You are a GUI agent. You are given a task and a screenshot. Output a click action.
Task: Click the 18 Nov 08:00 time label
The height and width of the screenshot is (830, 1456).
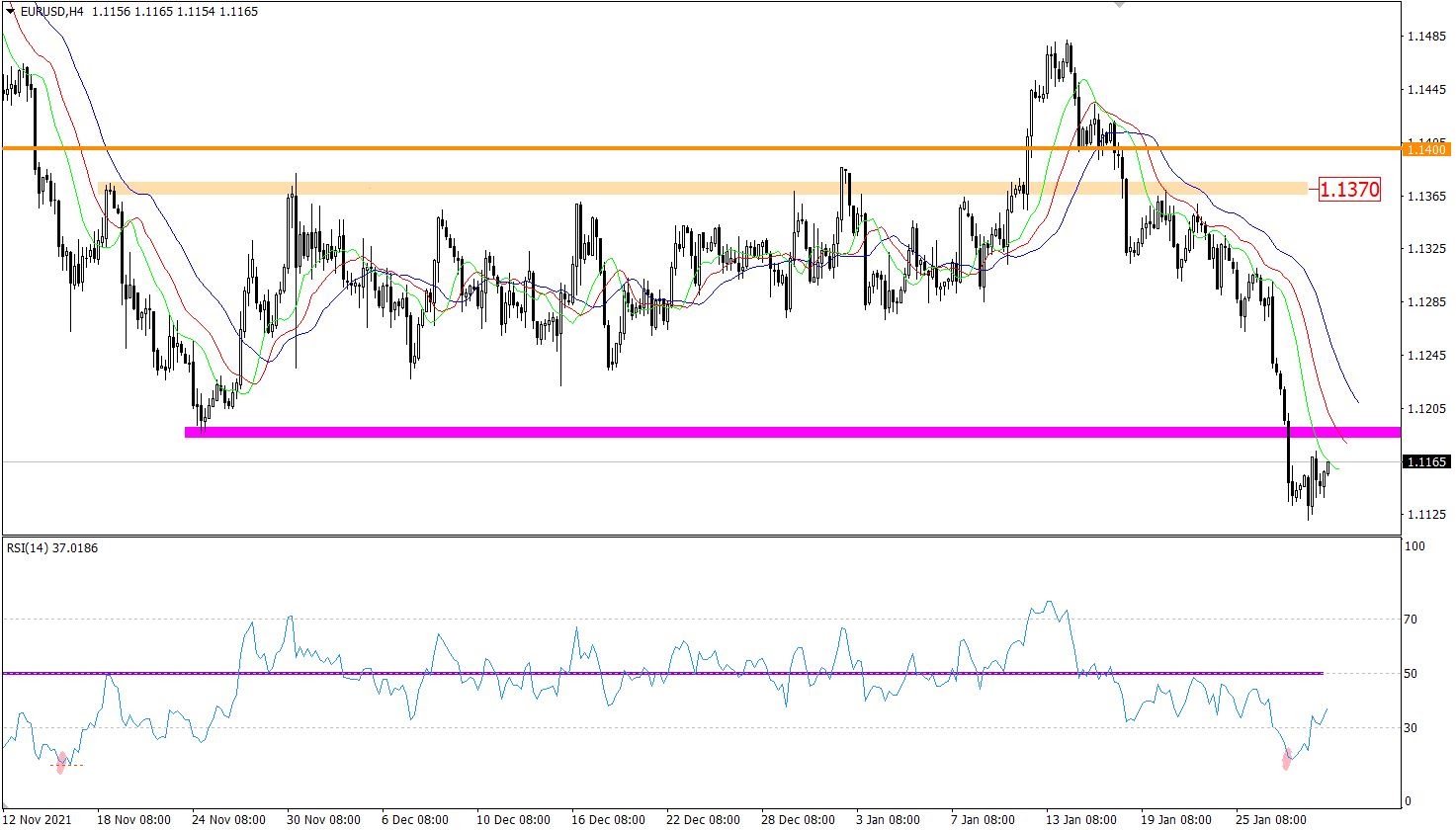point(134,820)
